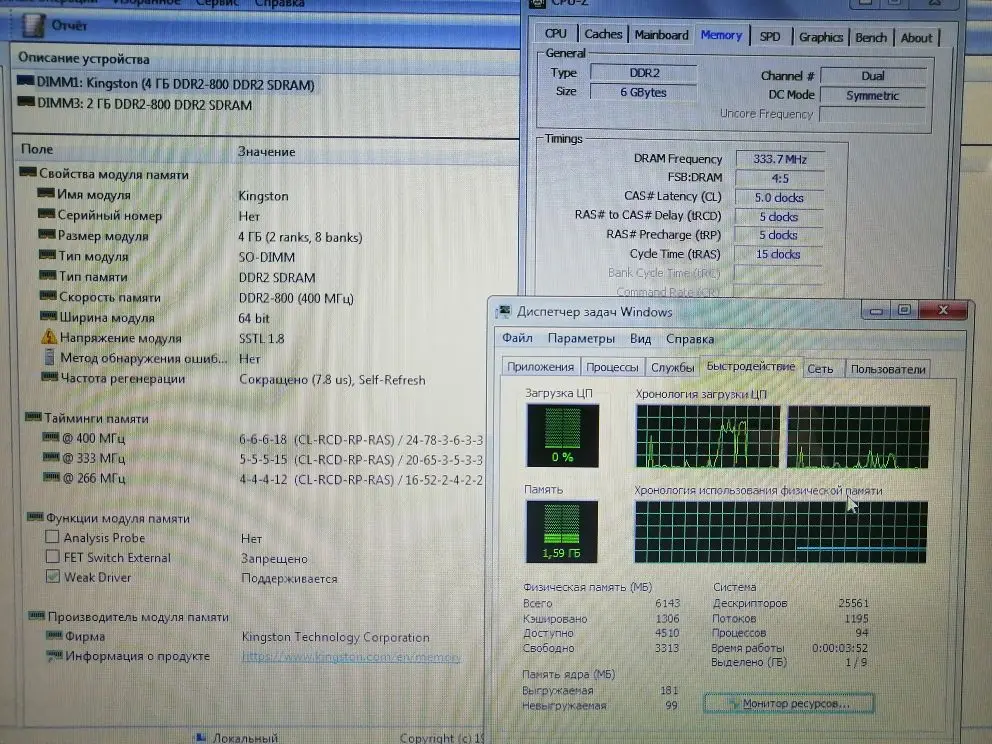Click Task Manager title bar icon
Screen dimensions: 992x744
[504, 311]
